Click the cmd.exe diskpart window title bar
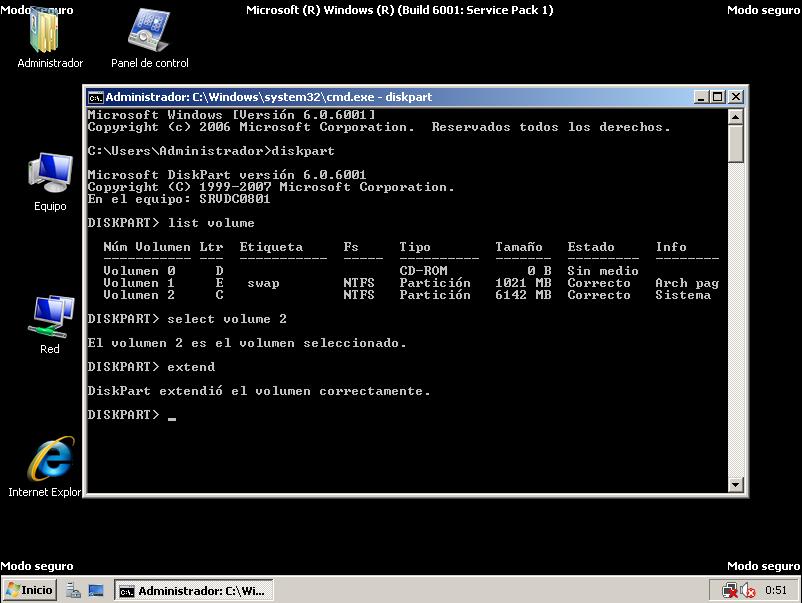The image size is (802, 603). pos(400,97)
